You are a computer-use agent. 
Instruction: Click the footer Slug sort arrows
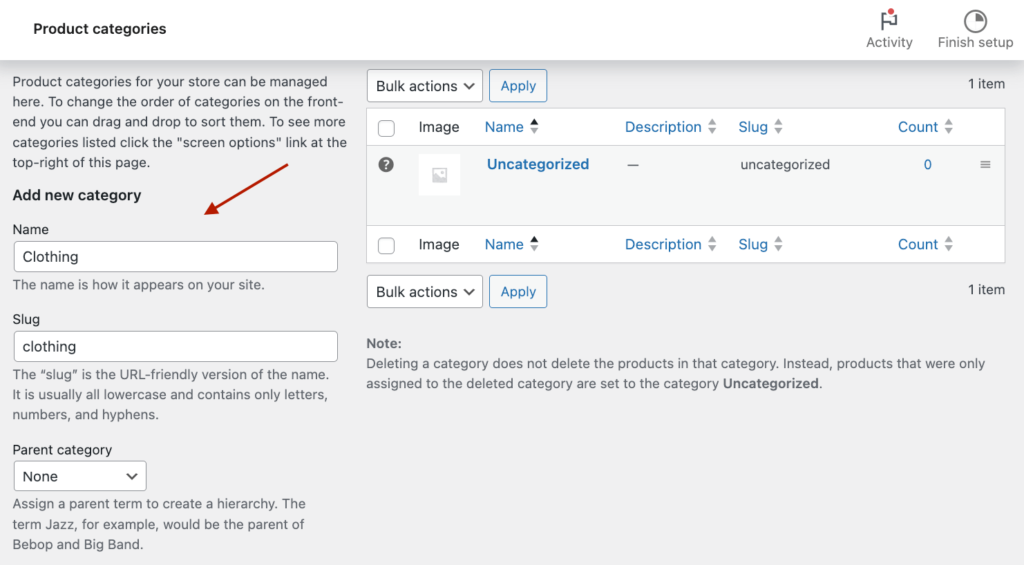click(778, 244)
